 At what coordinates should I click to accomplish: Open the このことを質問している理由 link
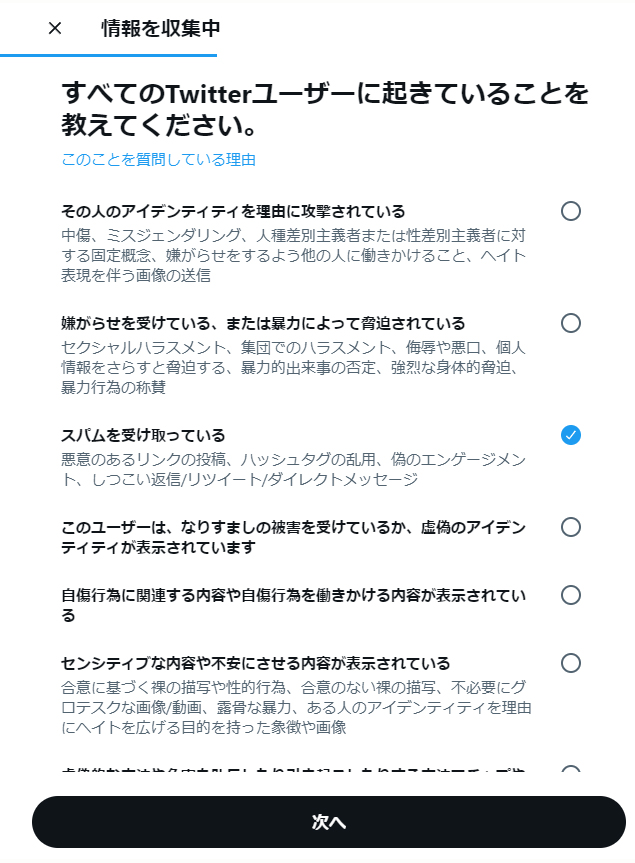click(159, 159)
